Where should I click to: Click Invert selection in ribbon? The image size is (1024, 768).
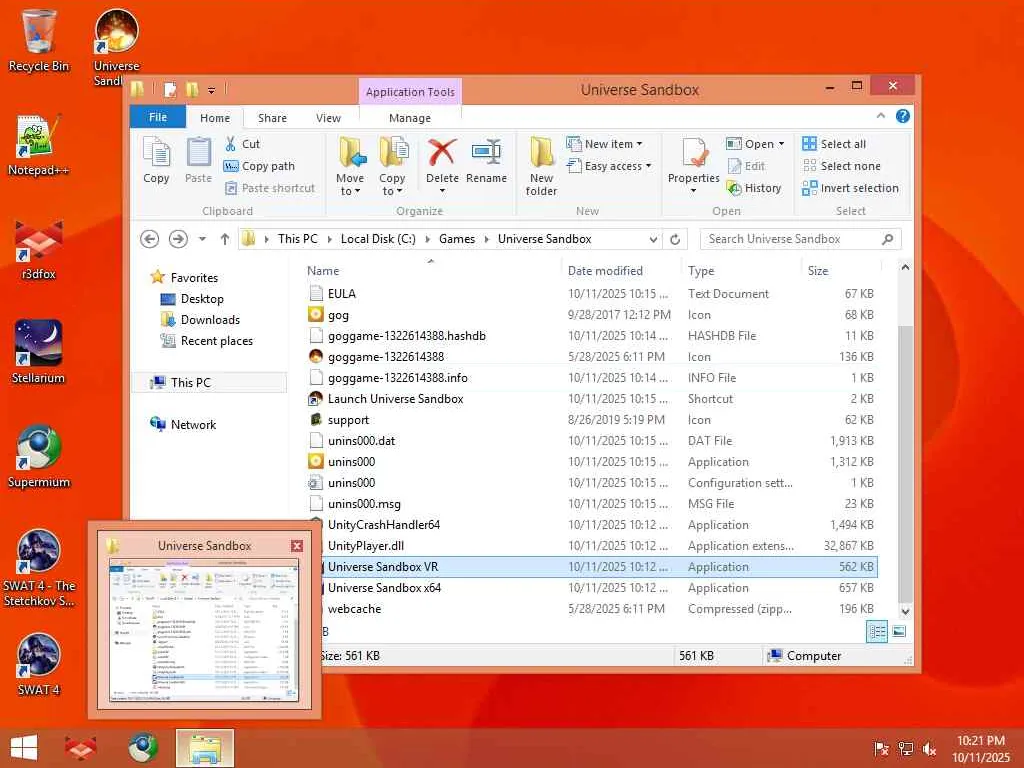point(851,188)
